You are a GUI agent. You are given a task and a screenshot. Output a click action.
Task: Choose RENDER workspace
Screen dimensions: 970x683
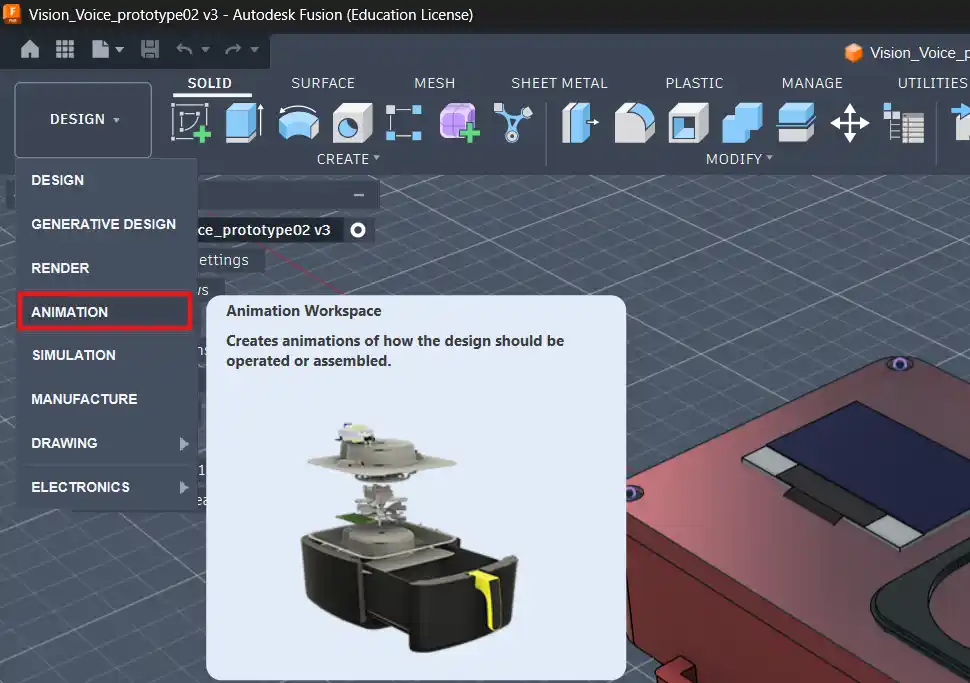(106, 268)
